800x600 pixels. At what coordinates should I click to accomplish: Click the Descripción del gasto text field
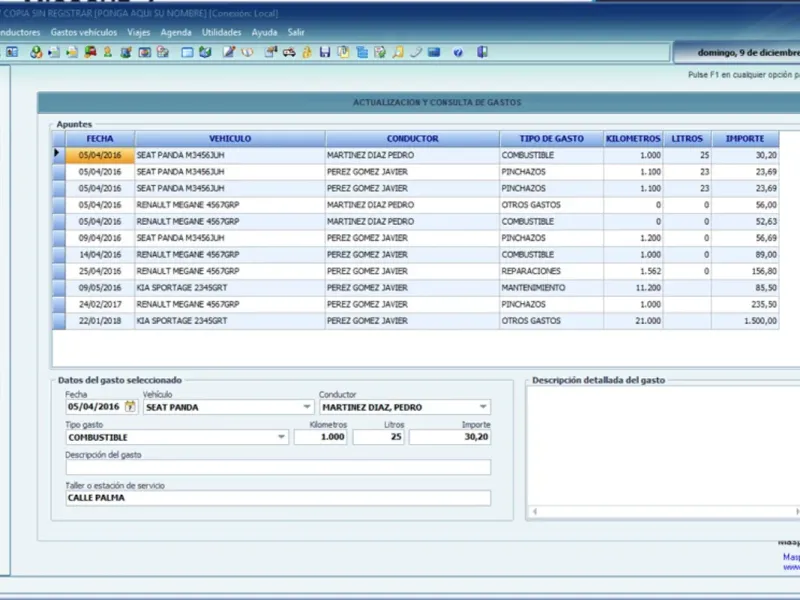[x=277, y=468]
